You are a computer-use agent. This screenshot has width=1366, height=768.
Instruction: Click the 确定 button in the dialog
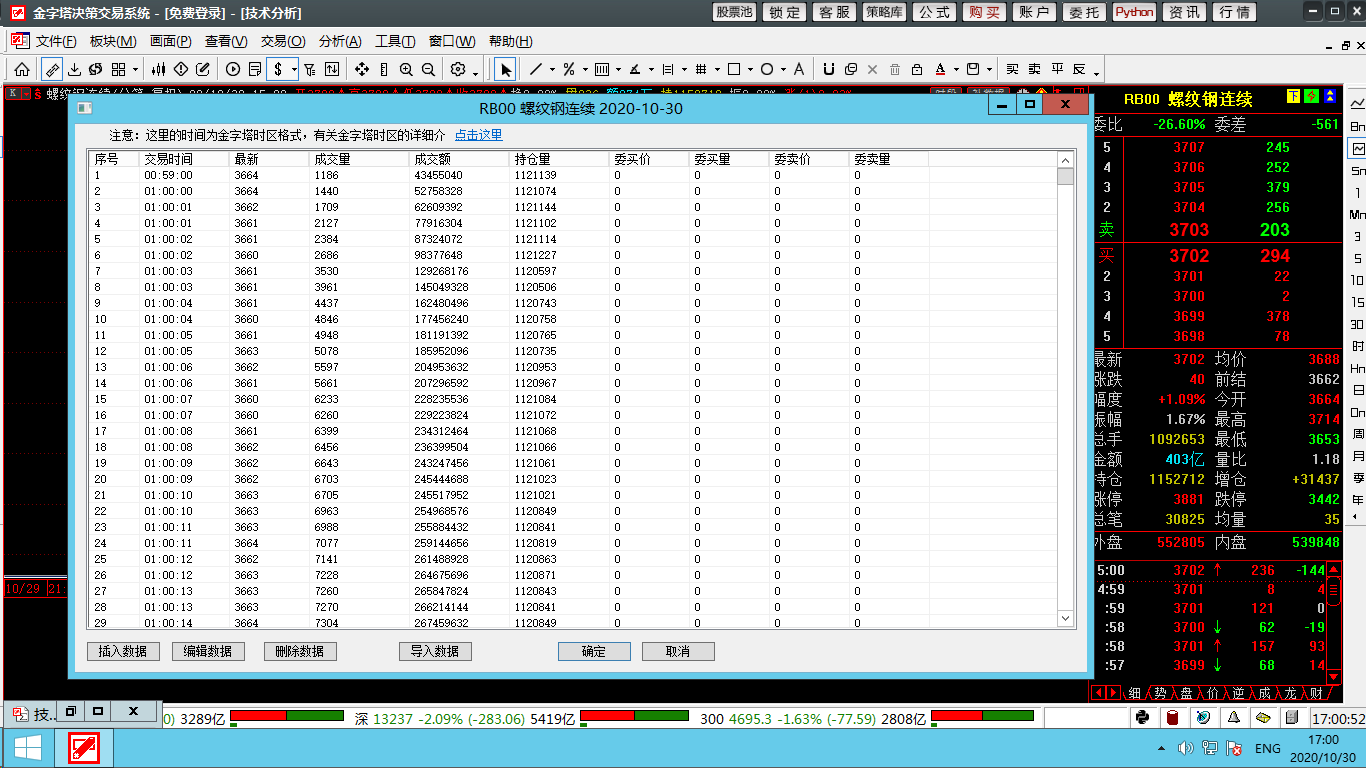tap(594, 651)
